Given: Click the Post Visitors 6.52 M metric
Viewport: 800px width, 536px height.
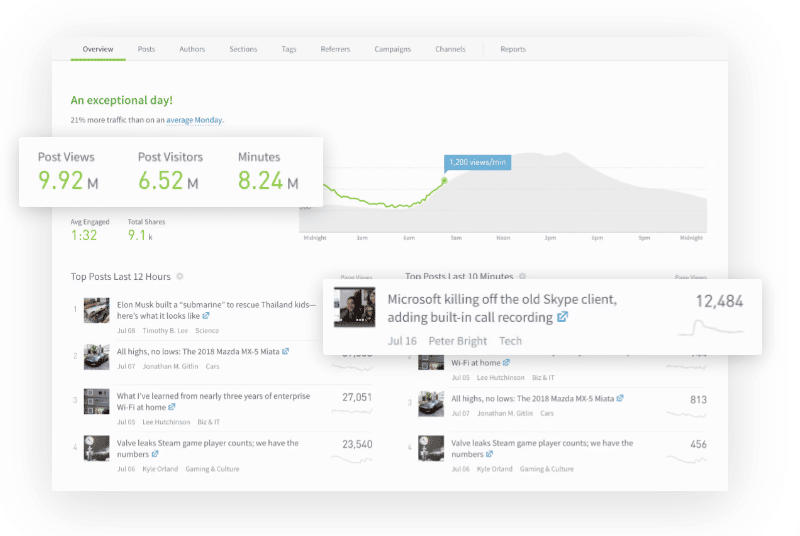Looking at the screenshot, I should coord(170,171).
